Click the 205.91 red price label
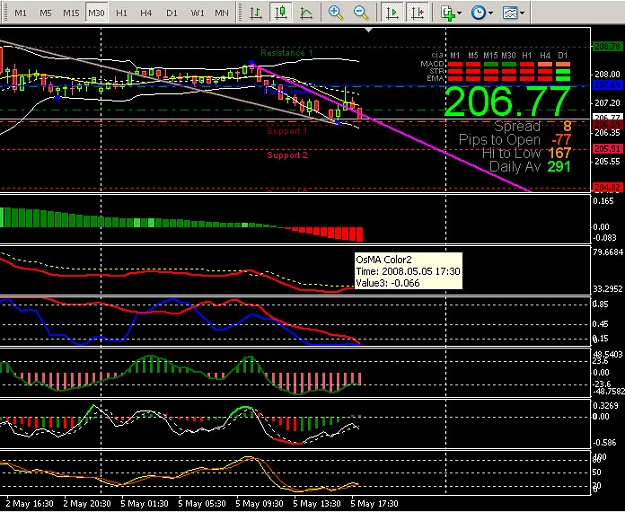Screen dimensions: 625x512 point(607,149)
